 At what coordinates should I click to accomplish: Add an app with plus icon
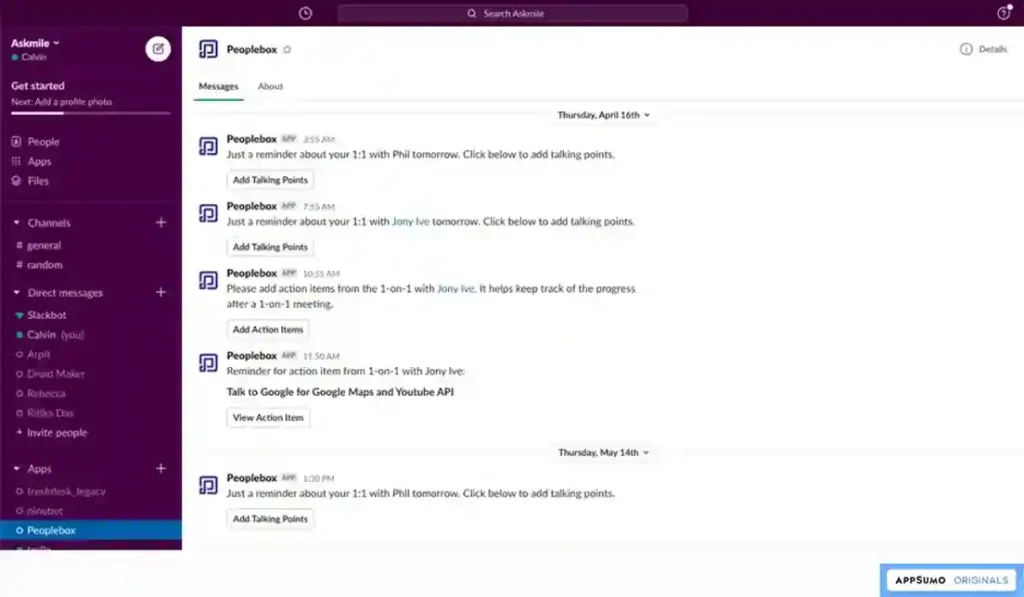pos(161,468)
